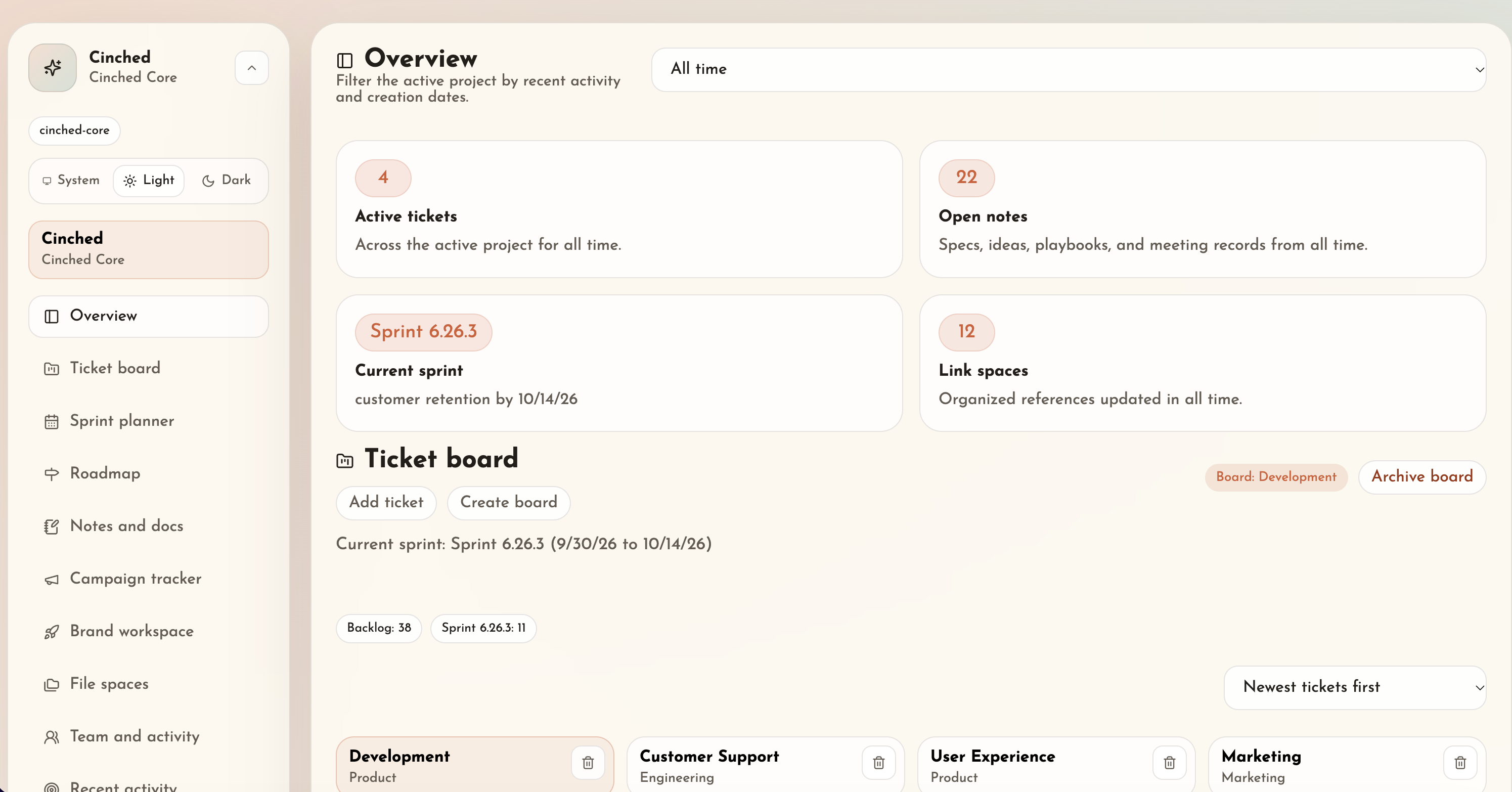Screen dimensions: 1512x792
Task: Open the Roadmap page
Action: 149,473
